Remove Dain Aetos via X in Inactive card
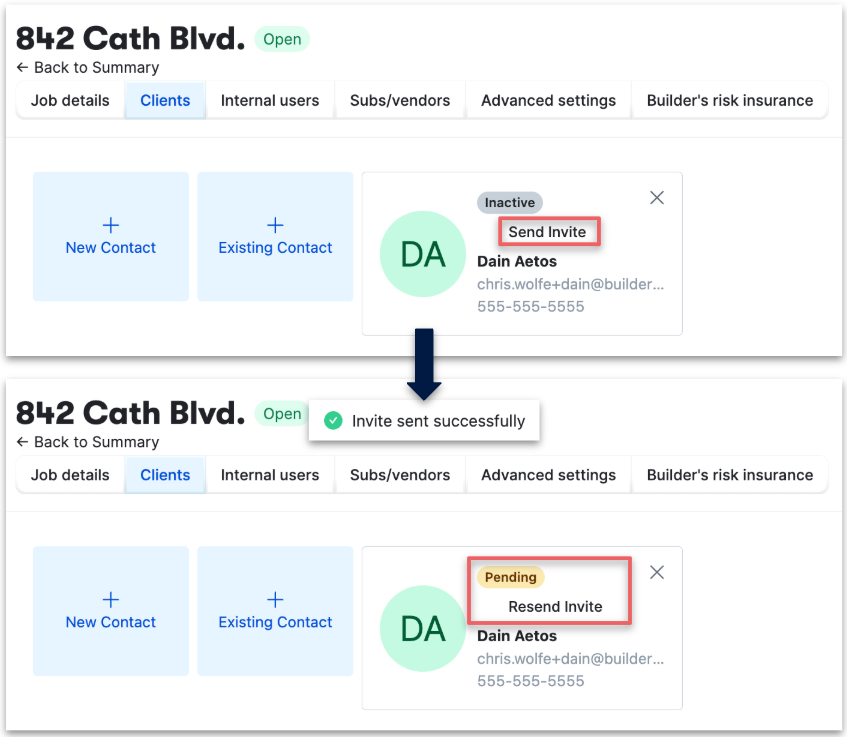 (657, 198)
